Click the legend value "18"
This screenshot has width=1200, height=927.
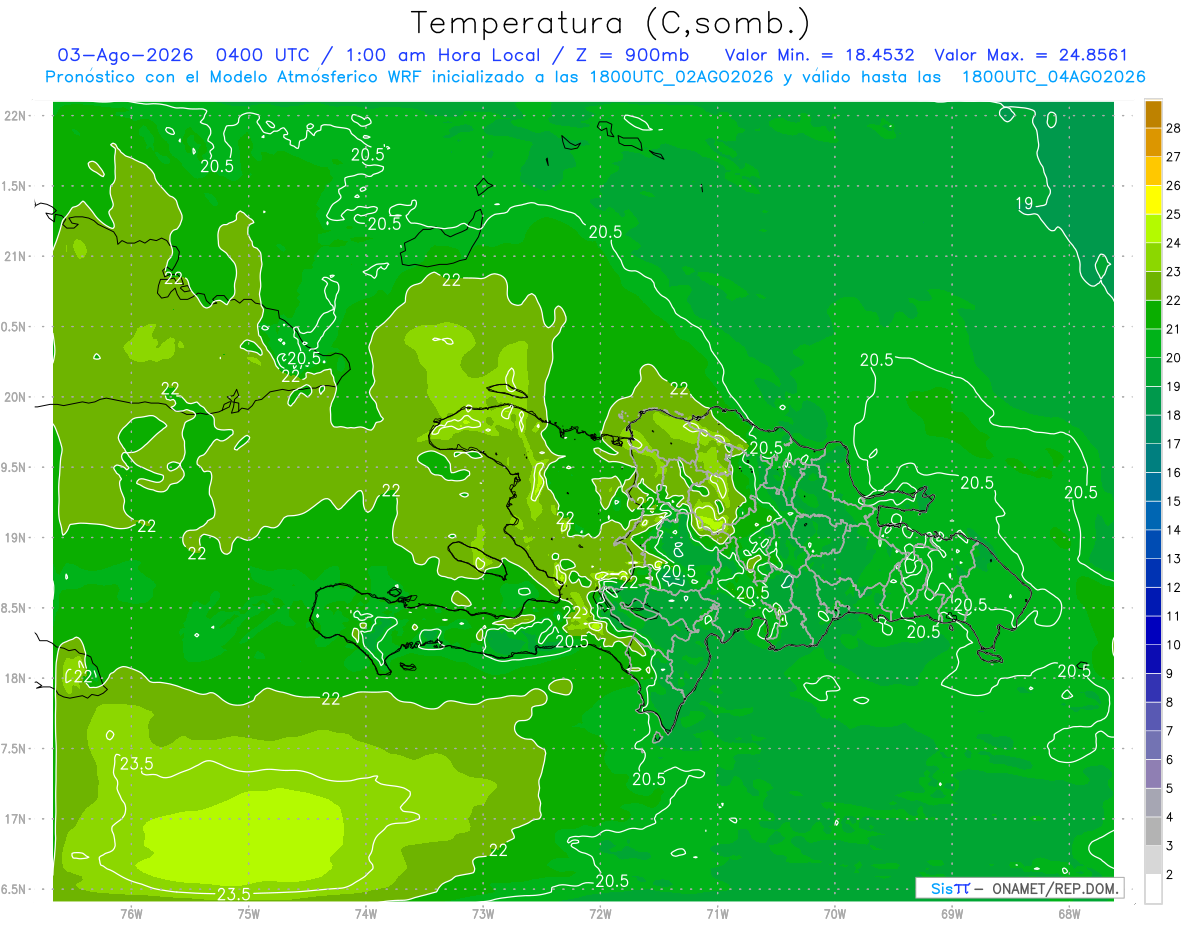1174,415
